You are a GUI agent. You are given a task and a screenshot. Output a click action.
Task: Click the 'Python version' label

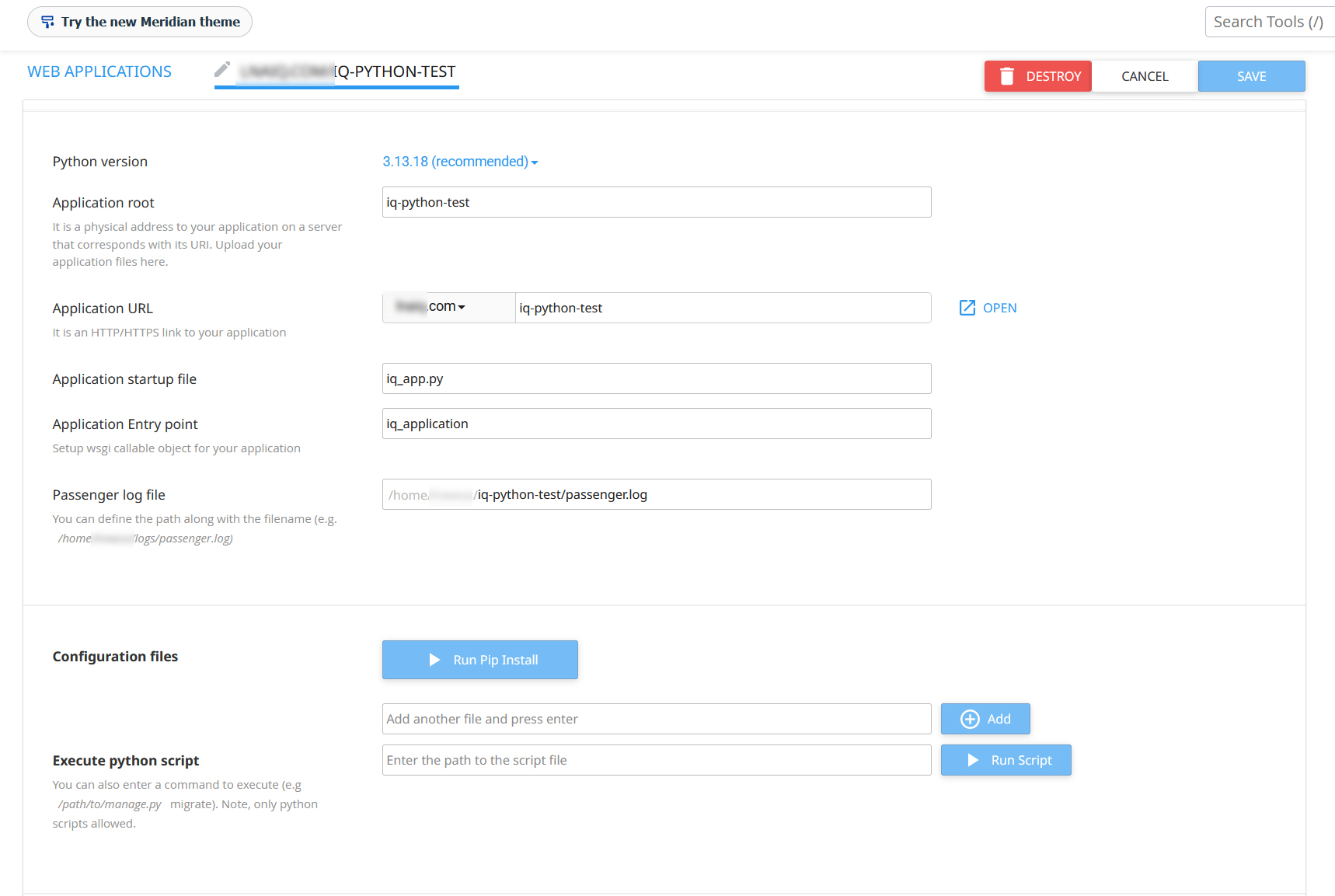(x=100, y=162)
